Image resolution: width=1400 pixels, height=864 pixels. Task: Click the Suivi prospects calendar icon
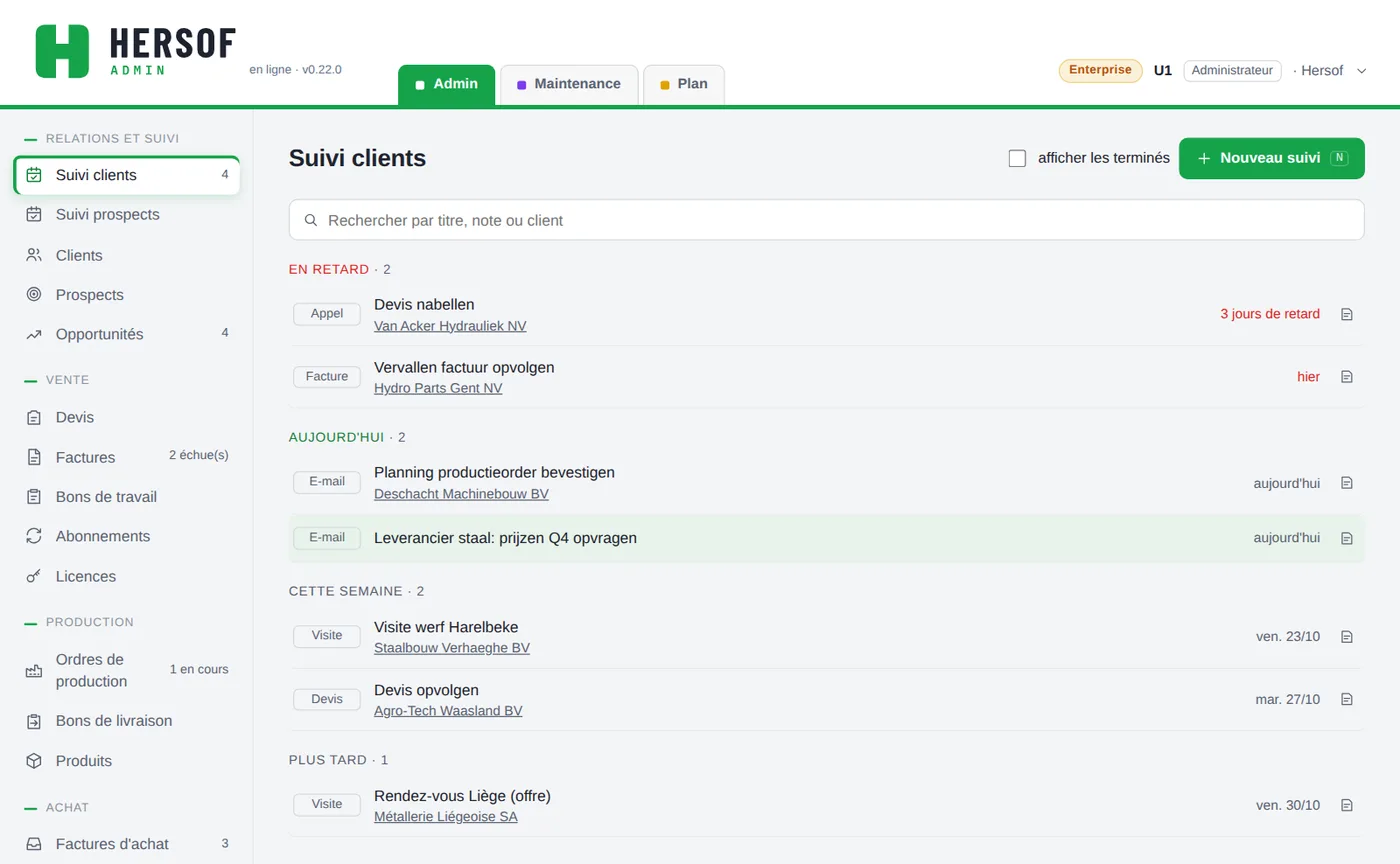pos(34,214)
